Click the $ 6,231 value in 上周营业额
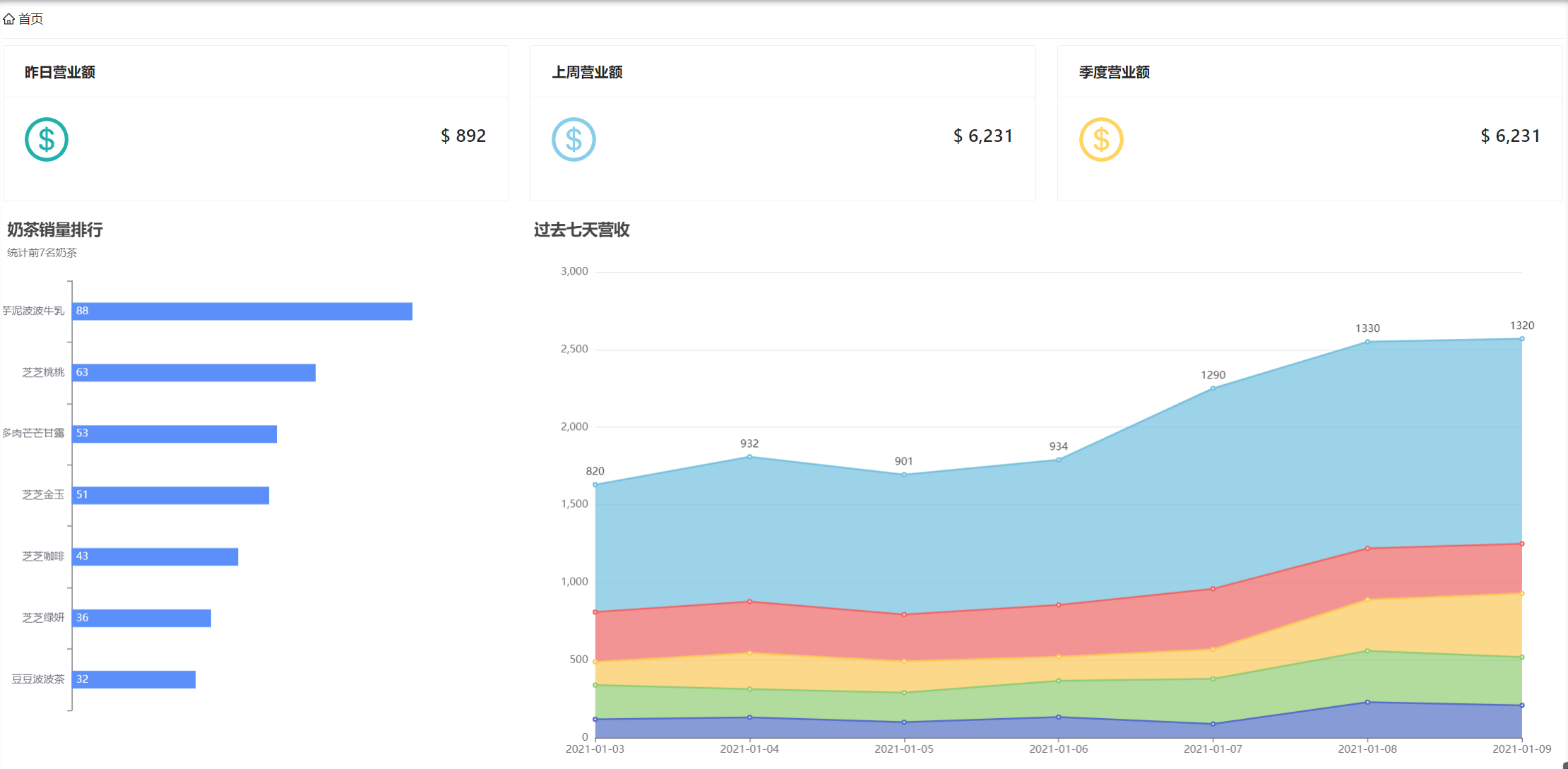 pyautogui.click(x=983, y=136)
